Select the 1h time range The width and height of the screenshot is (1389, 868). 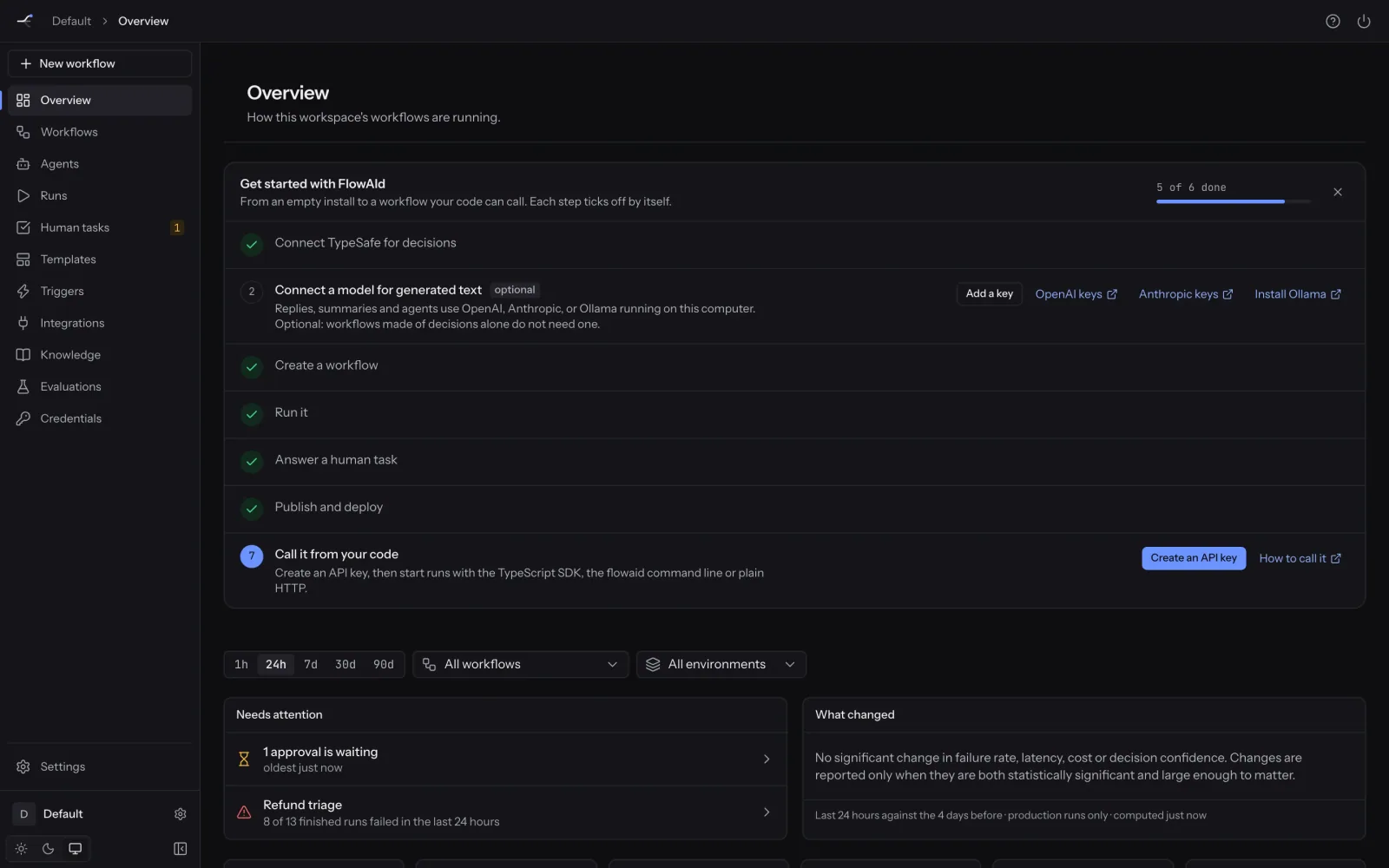click(x=241, y=664)
